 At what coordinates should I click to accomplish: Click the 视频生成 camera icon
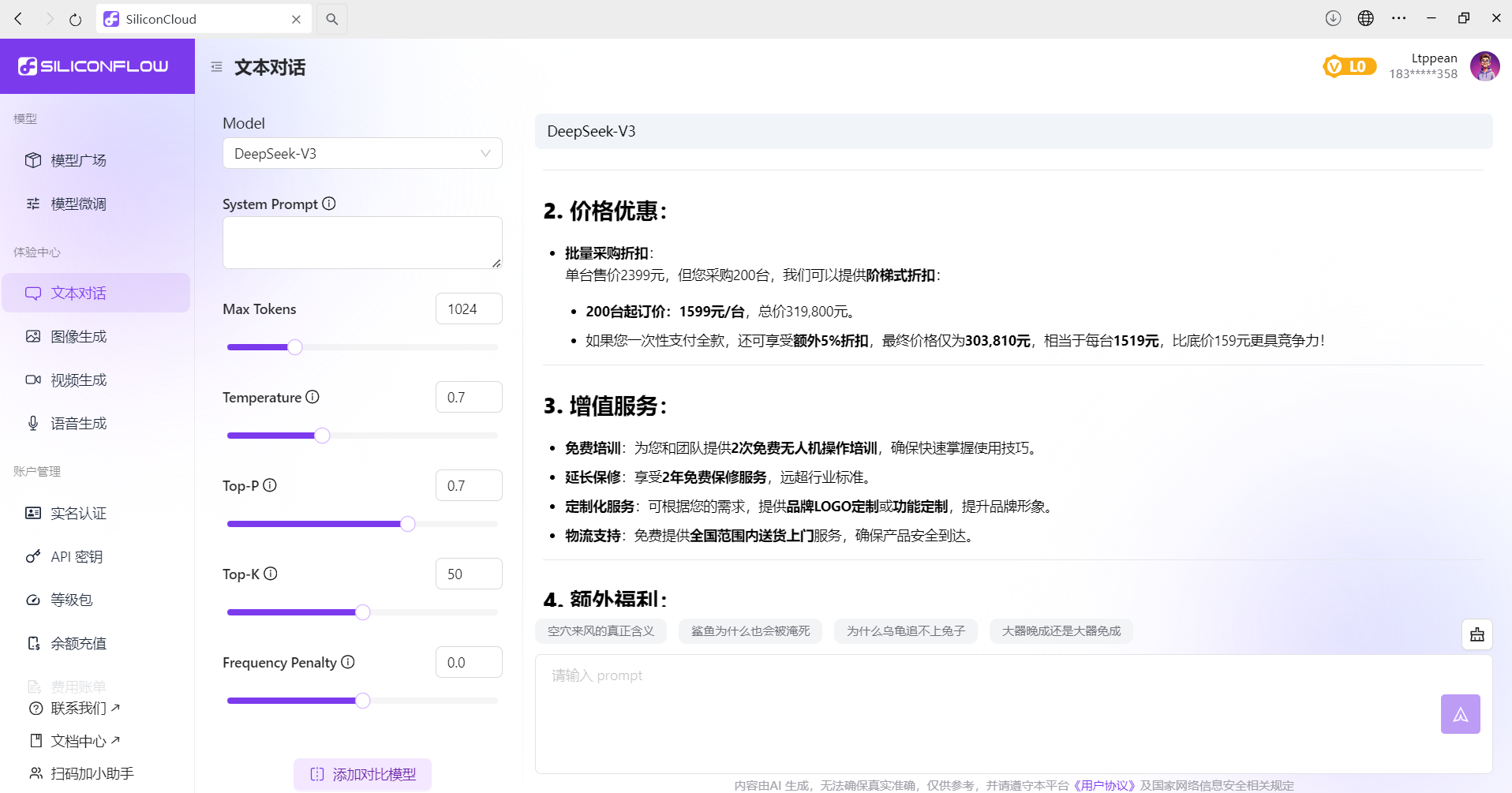coord(33,380)
